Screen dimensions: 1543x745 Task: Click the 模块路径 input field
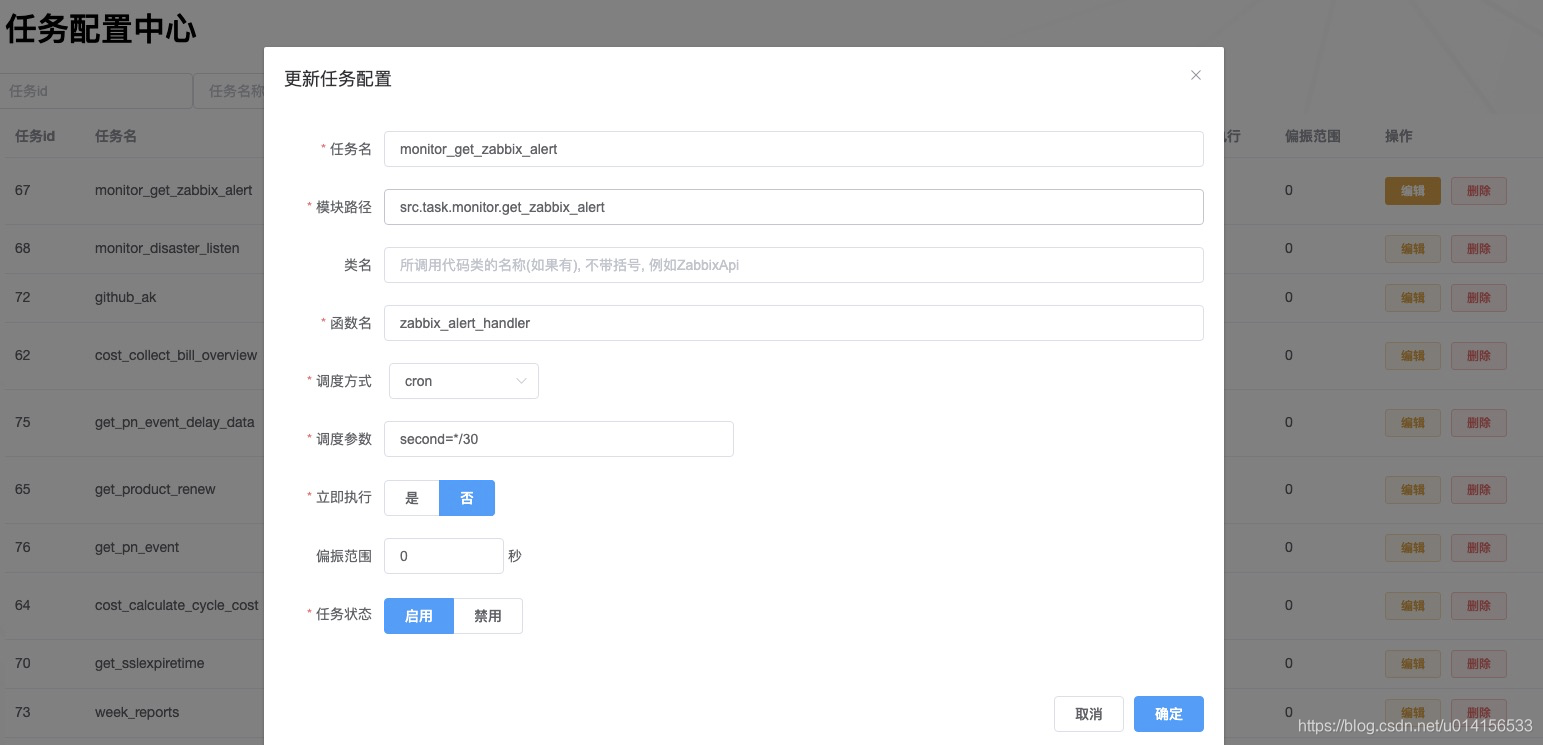coord(793,207)
